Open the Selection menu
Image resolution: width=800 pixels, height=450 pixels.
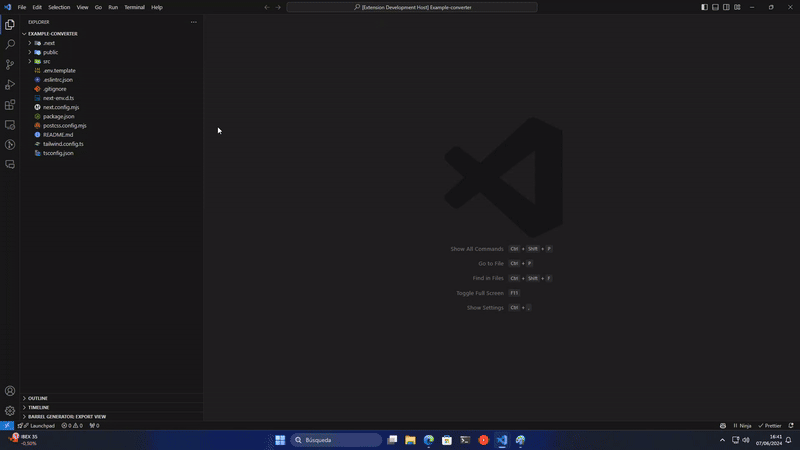(x=59, y=7)
